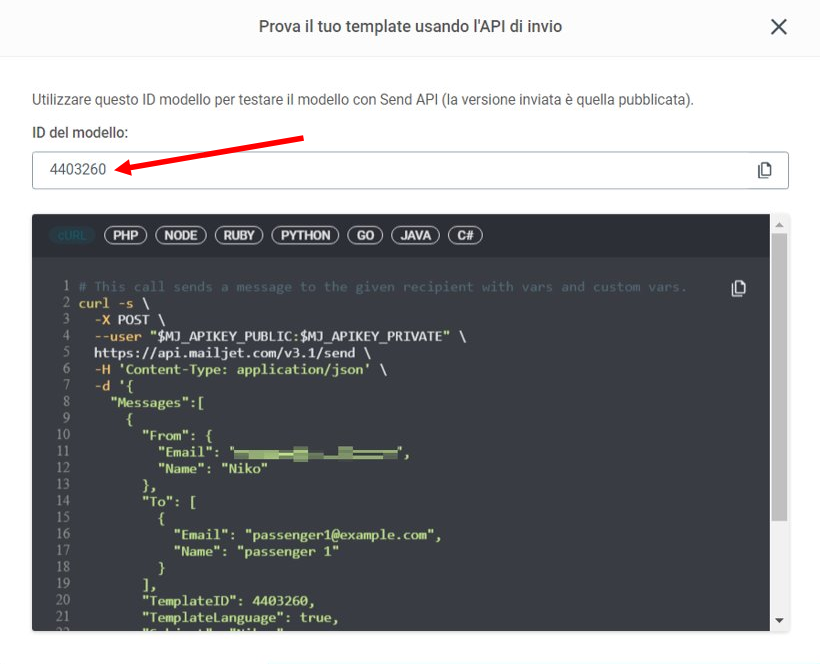Switch to the NODE code tab
Viewport: 820px width, 664px height.
(181, 235)
